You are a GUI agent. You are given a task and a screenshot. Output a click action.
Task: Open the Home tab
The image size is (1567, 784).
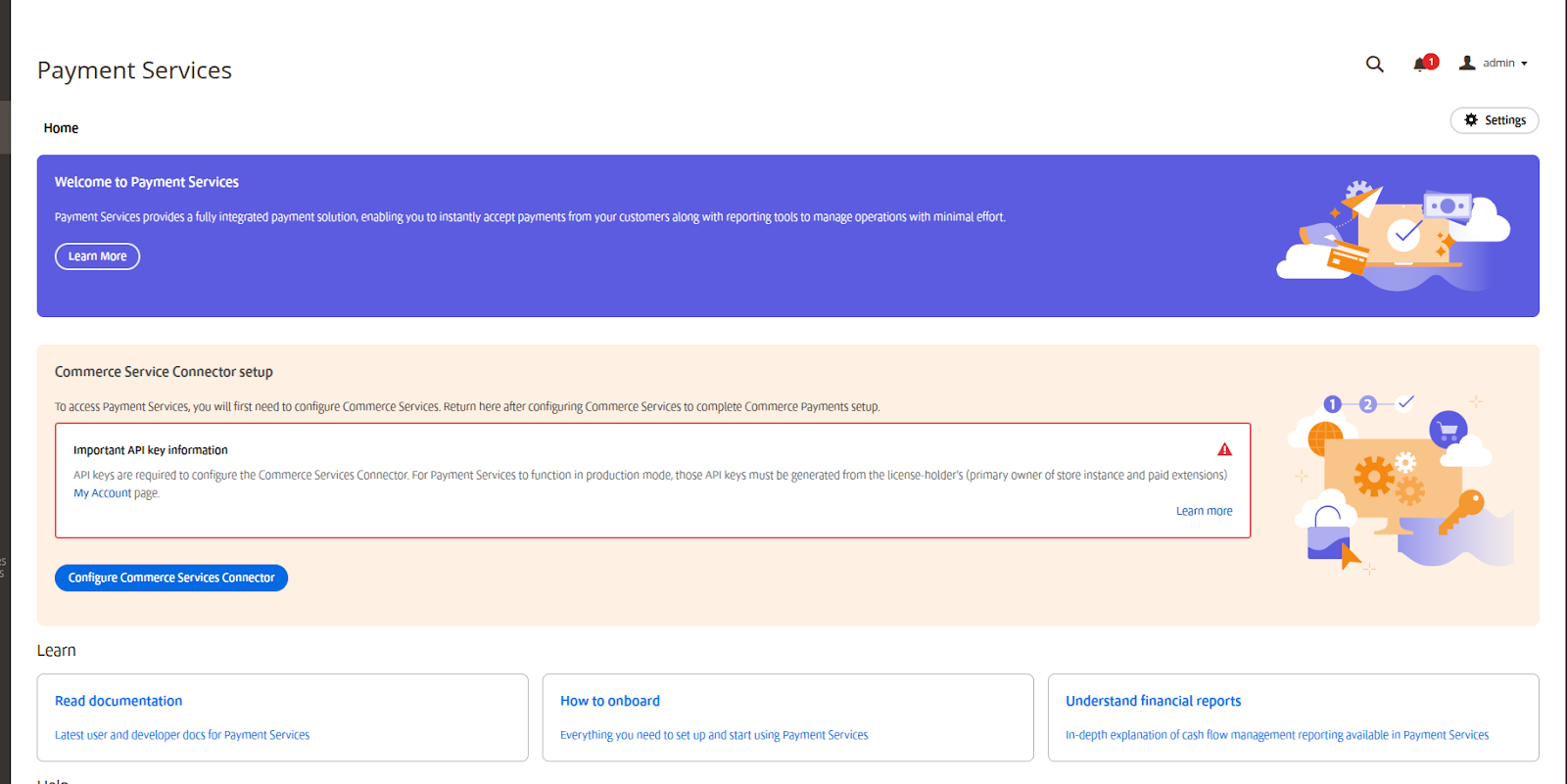(61, 128)
